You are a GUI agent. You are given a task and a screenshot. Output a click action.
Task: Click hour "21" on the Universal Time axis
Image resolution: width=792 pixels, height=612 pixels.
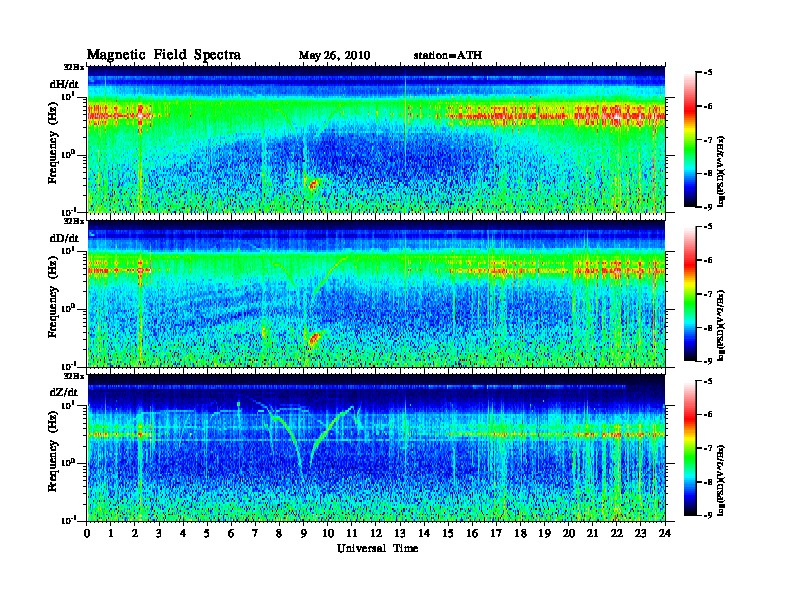(592, 533)
